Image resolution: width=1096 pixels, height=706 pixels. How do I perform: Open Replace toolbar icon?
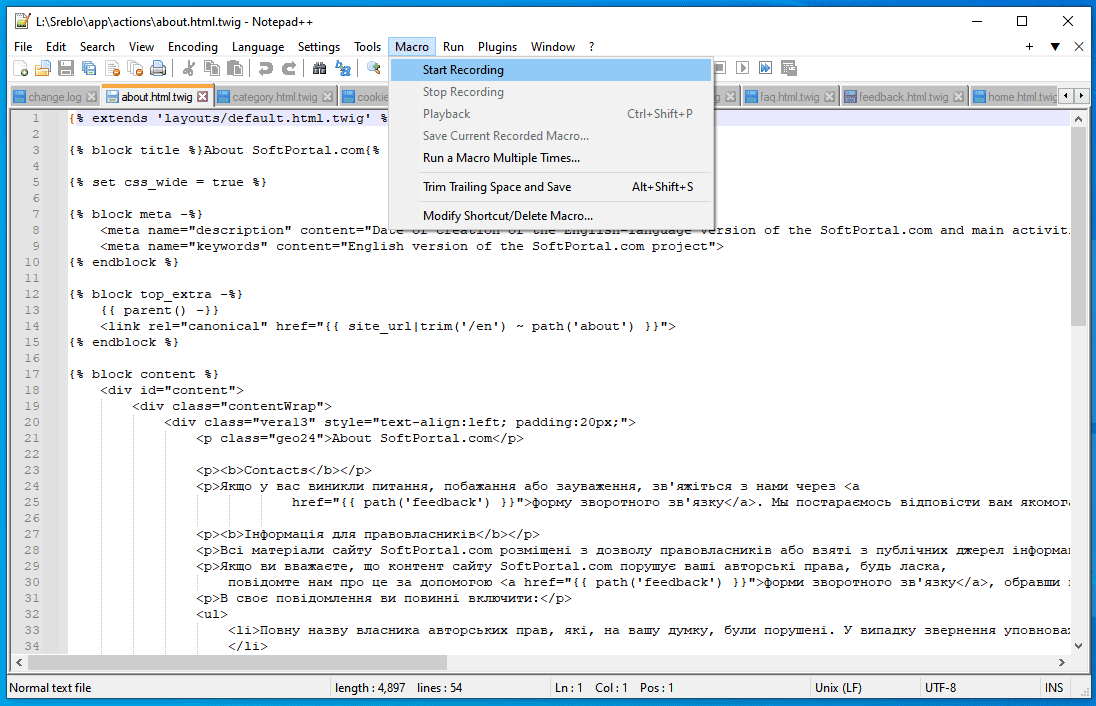342,69
